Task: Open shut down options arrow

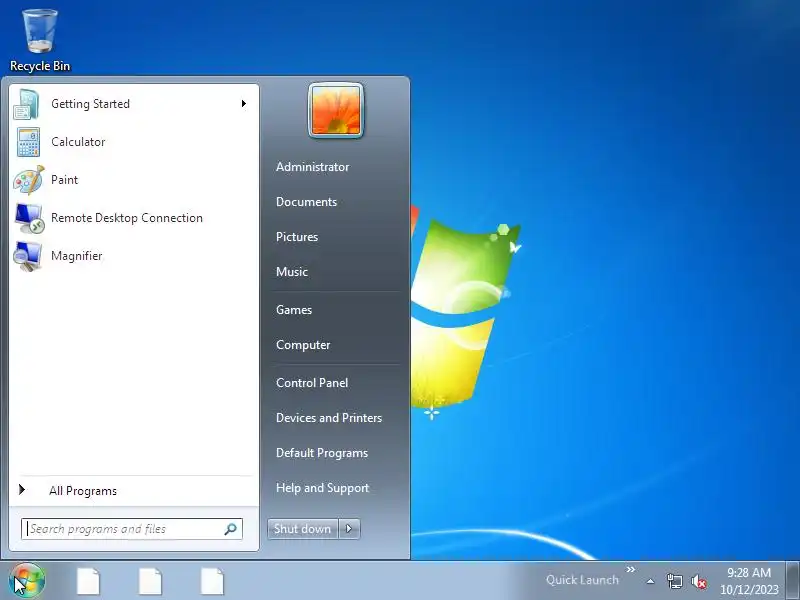Action: point(349,529)
